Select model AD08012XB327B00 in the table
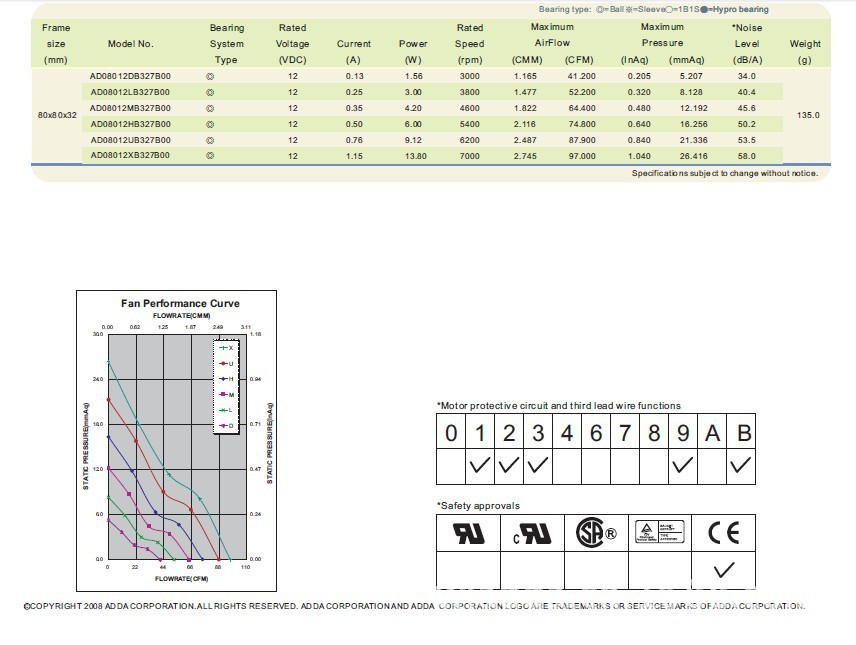This screenshot has height=645, width=856. tap(130, 156)
